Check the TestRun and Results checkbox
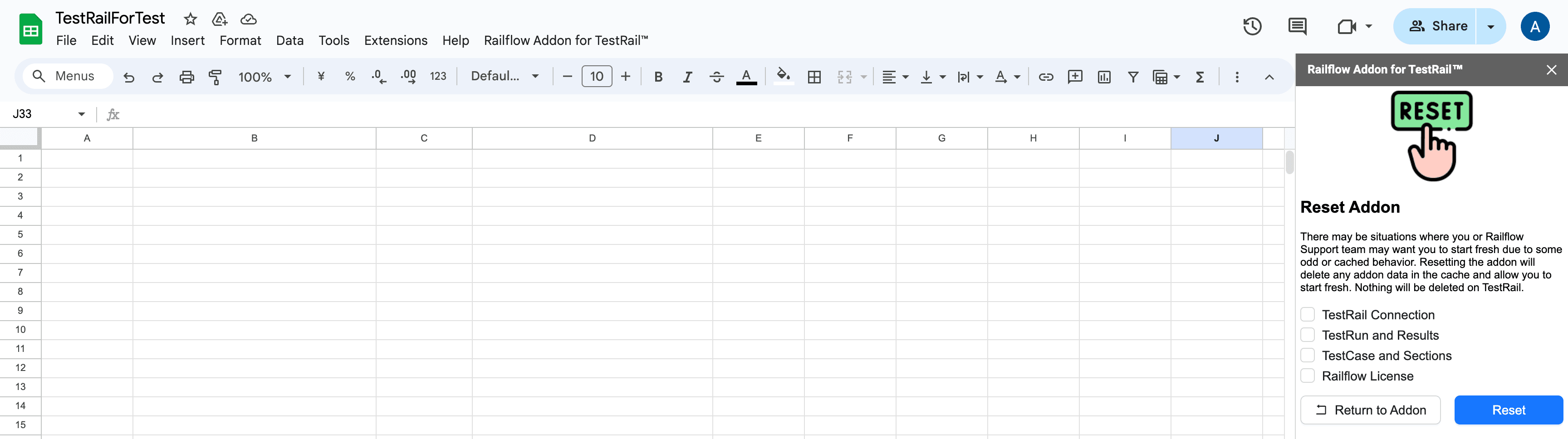Viewport: 1568px width, 439px height. coord(1308,335)
